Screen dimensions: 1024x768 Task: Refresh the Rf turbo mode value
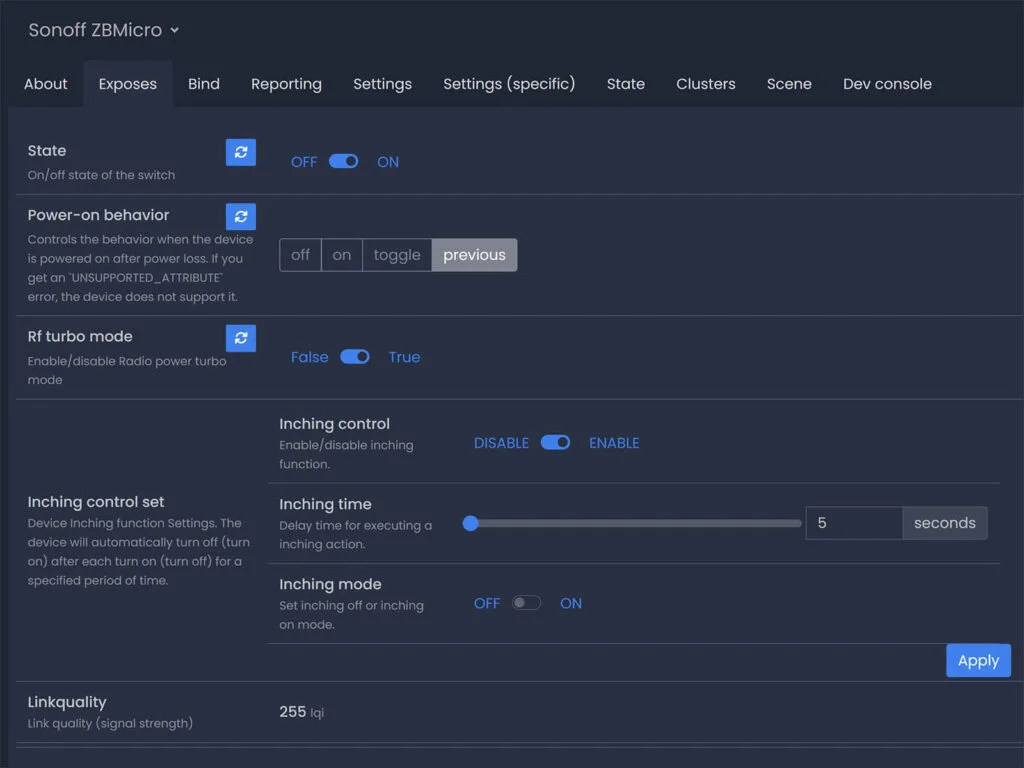click(x=240, y=338)
